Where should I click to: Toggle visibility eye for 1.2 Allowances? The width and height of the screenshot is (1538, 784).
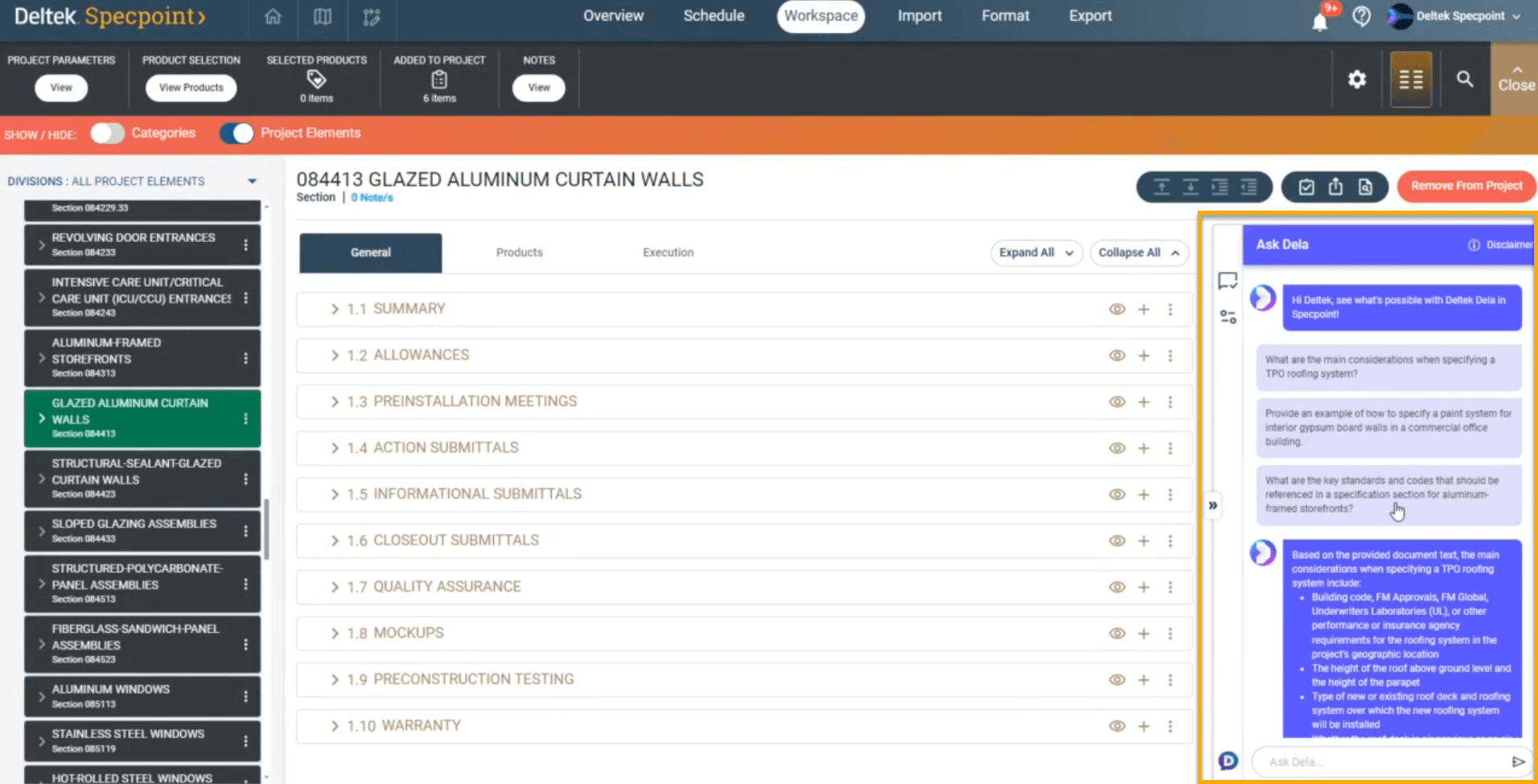[1116, 355]
